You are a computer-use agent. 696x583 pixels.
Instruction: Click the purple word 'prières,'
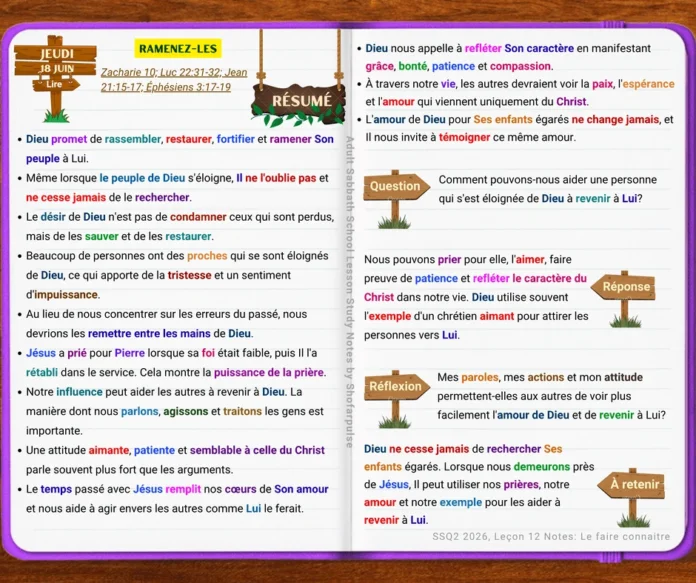(x=522, y=484)
